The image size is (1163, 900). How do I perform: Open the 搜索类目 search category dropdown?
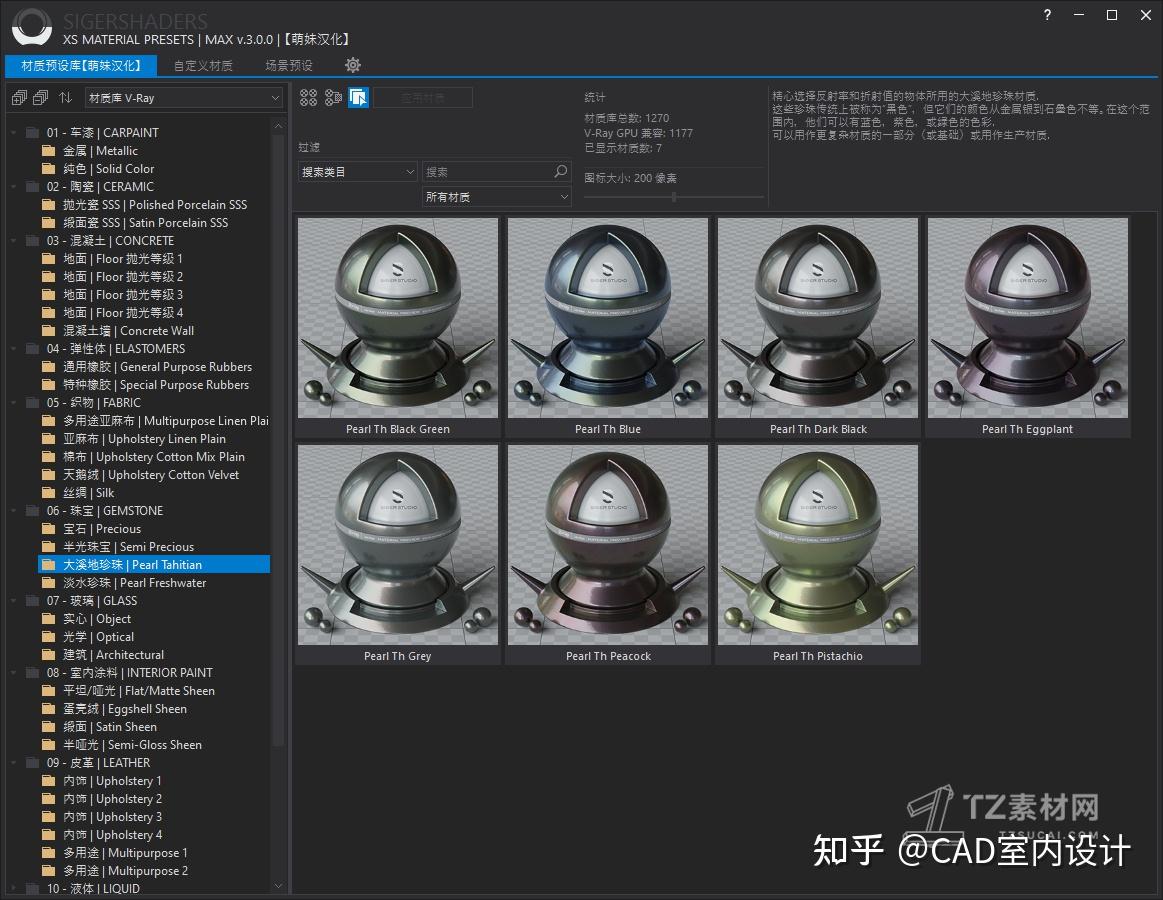357,171
